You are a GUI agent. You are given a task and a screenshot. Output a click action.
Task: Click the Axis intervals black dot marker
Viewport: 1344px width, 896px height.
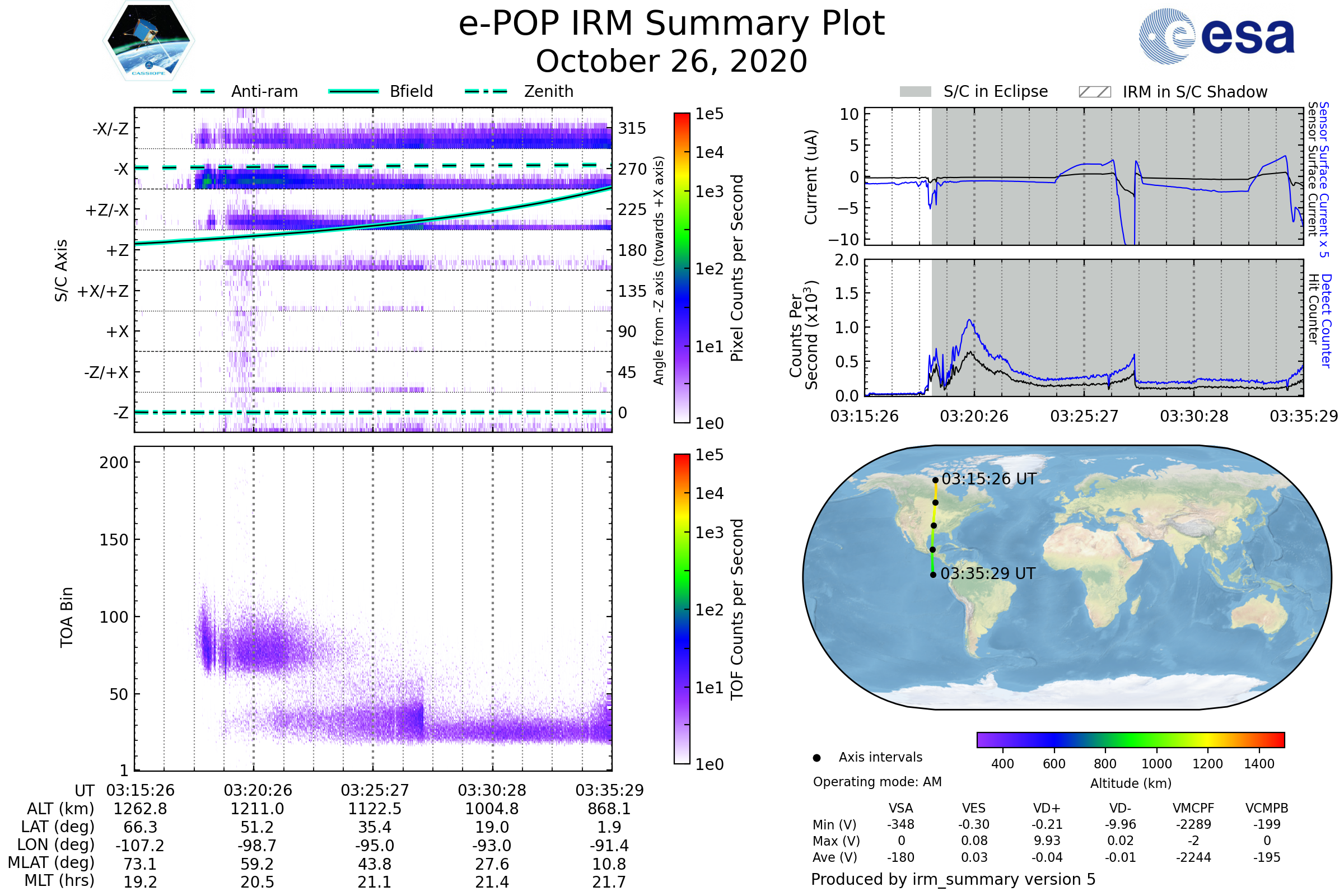point(816,758)
